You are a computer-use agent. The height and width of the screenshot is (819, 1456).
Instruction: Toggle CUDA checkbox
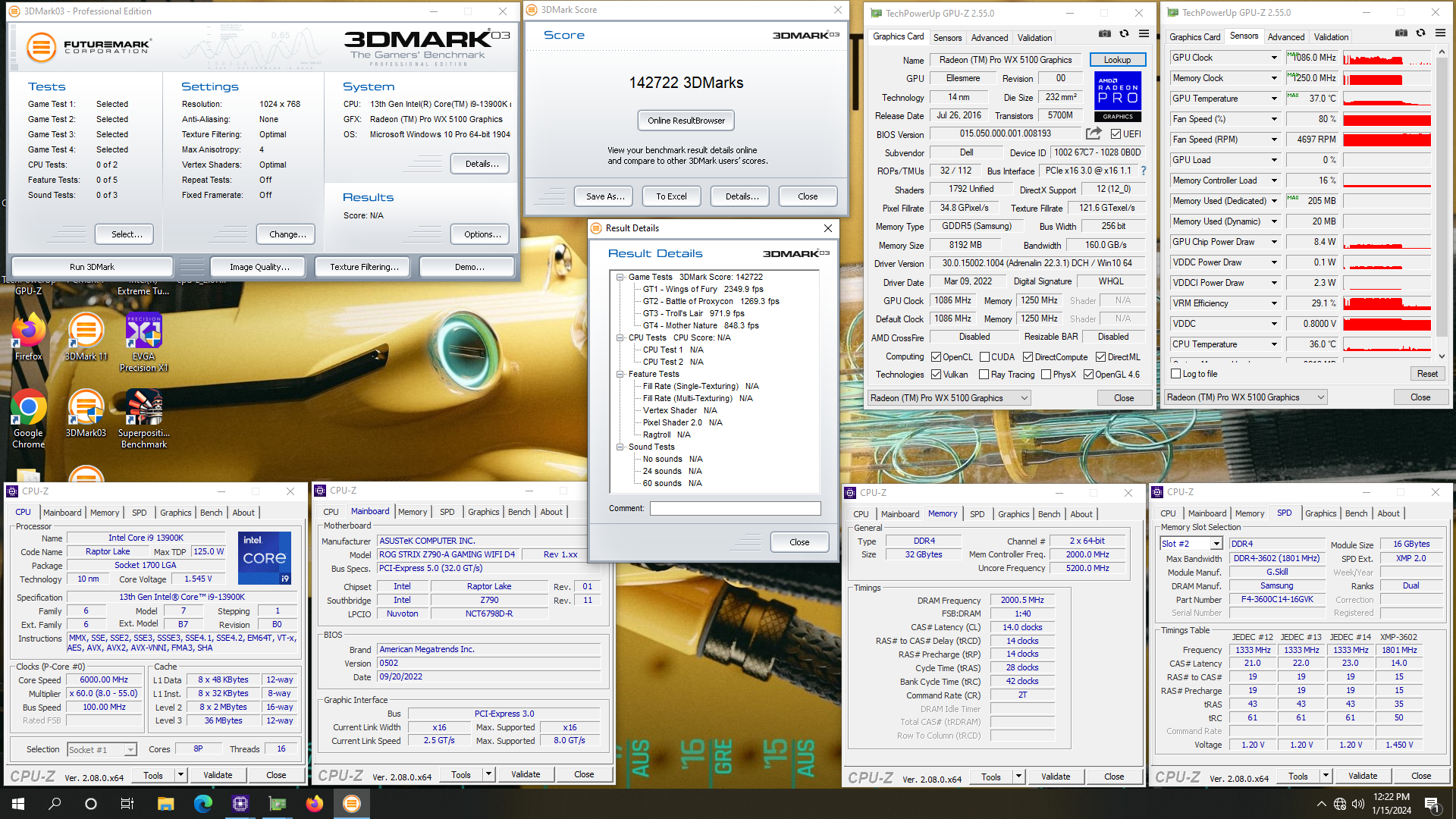tap(984, 357)
